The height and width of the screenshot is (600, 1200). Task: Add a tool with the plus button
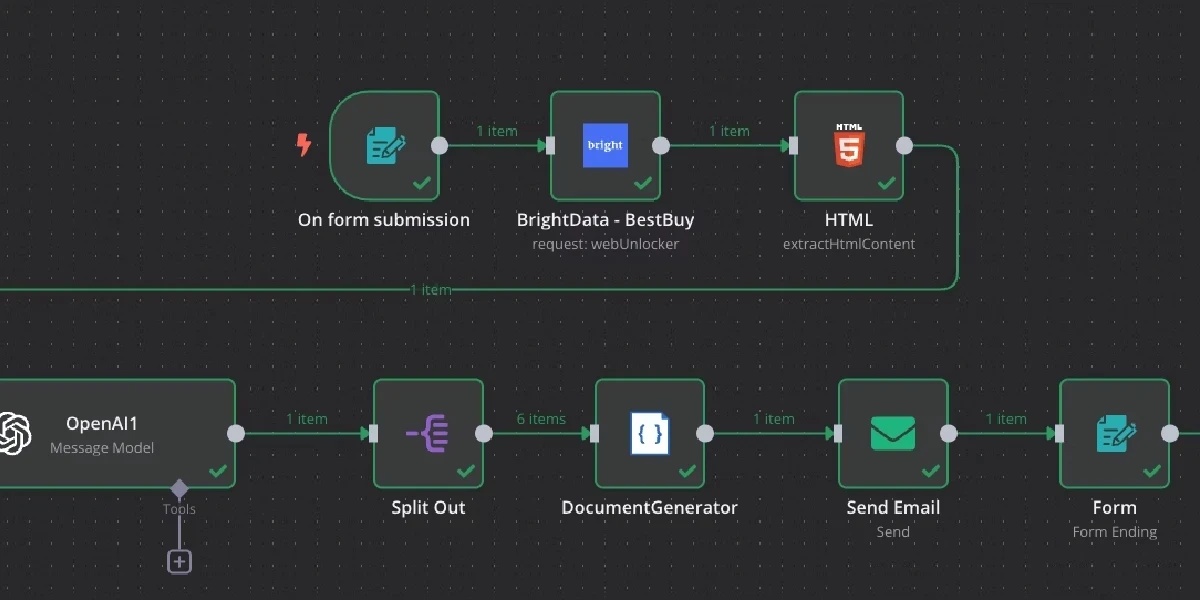click(179, 561)
